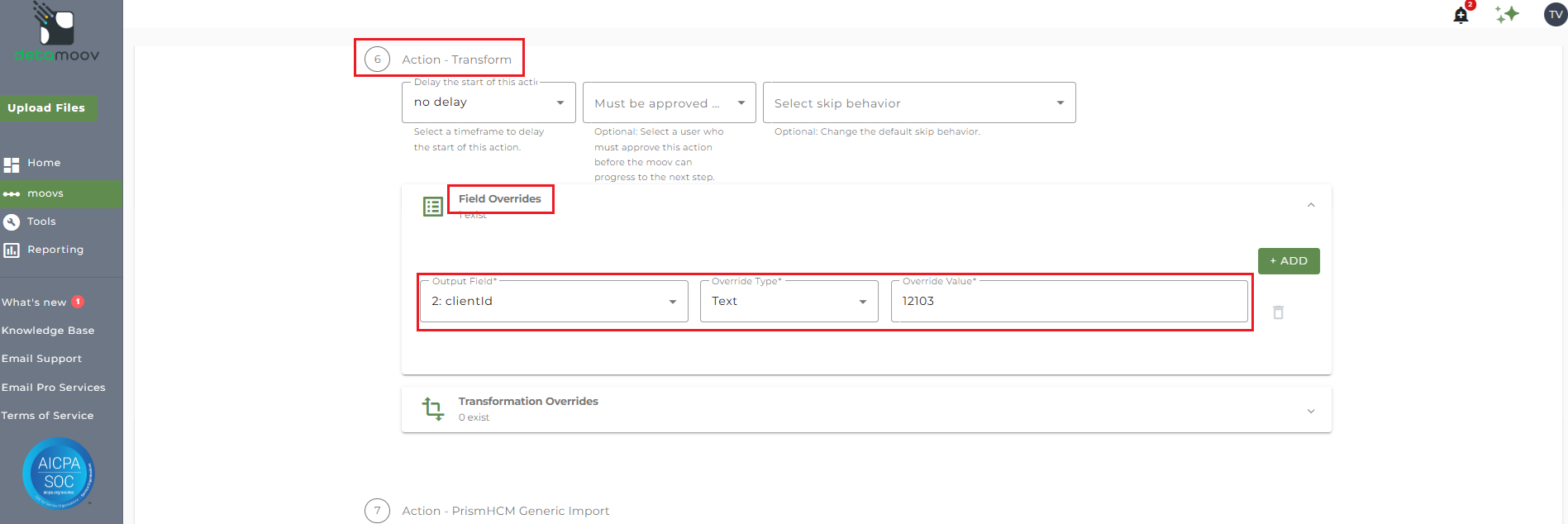This screenshot has width=1568, height=524.
Task: Click the AICPA SOC badge
Action: pos(59,474)
